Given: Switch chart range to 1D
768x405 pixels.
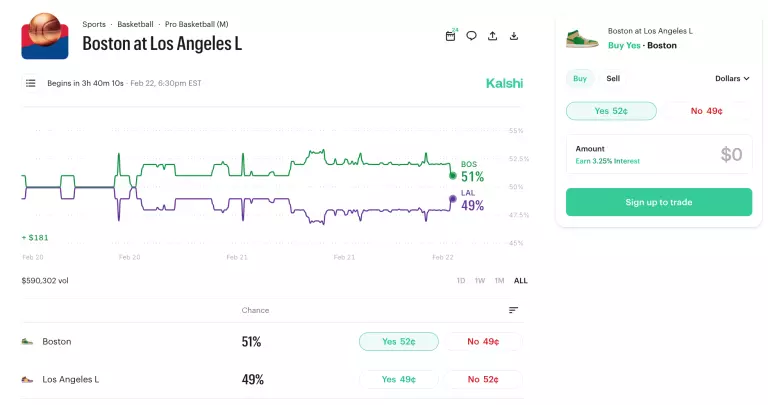Looking at the screenshot, I should (461, 281).
